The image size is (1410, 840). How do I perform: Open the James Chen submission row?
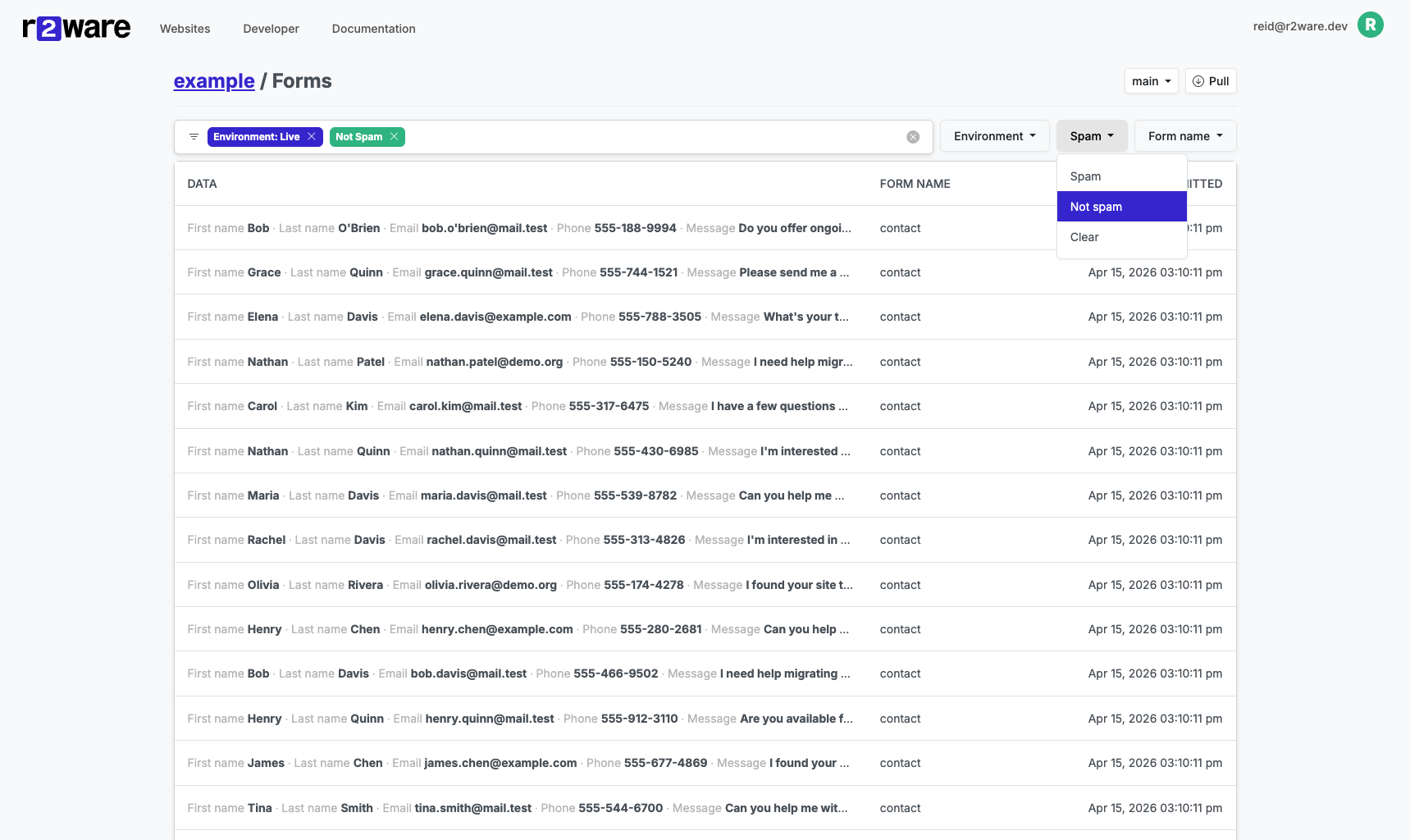click(705, 763)
